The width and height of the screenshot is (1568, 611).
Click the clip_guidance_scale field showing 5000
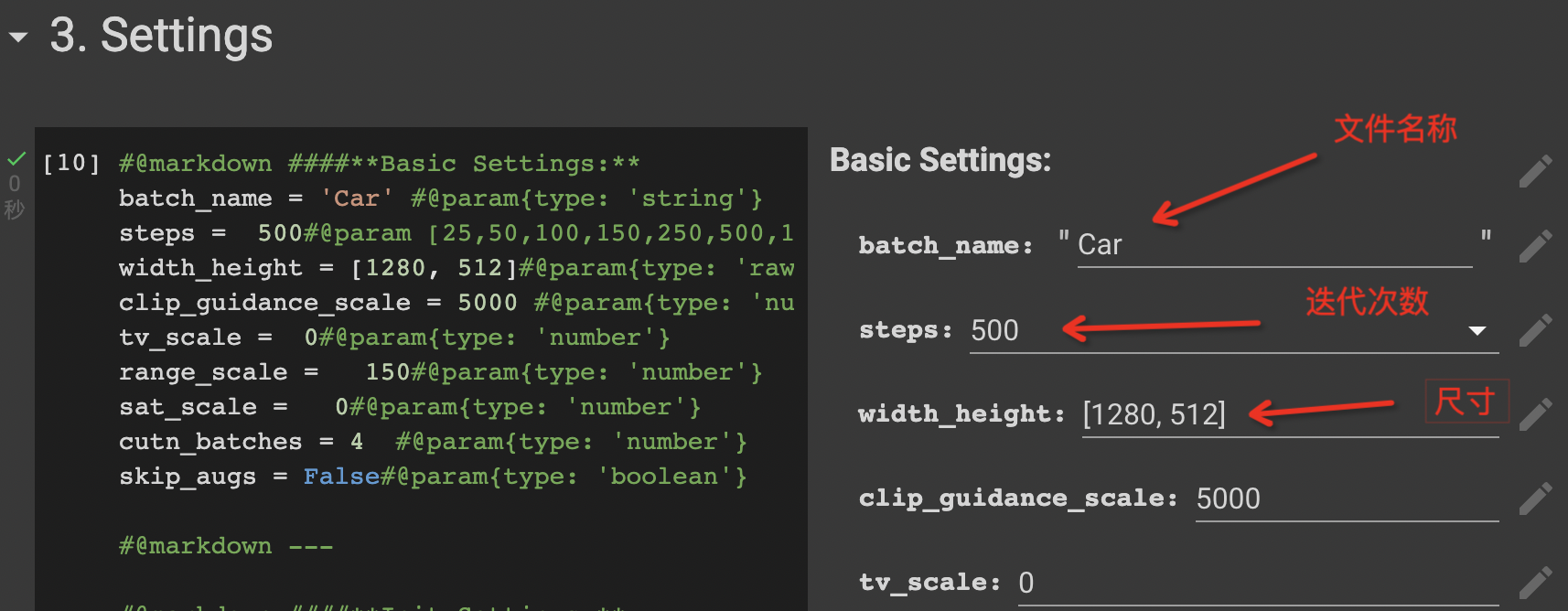point(1345,499)
